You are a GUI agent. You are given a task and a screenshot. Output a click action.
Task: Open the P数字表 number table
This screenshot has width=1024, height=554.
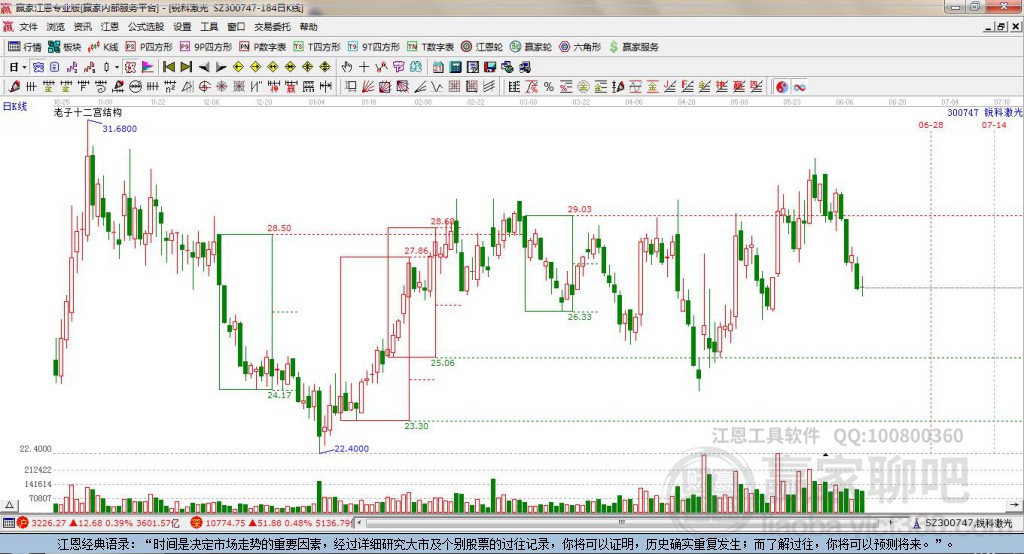coord(263,46)
